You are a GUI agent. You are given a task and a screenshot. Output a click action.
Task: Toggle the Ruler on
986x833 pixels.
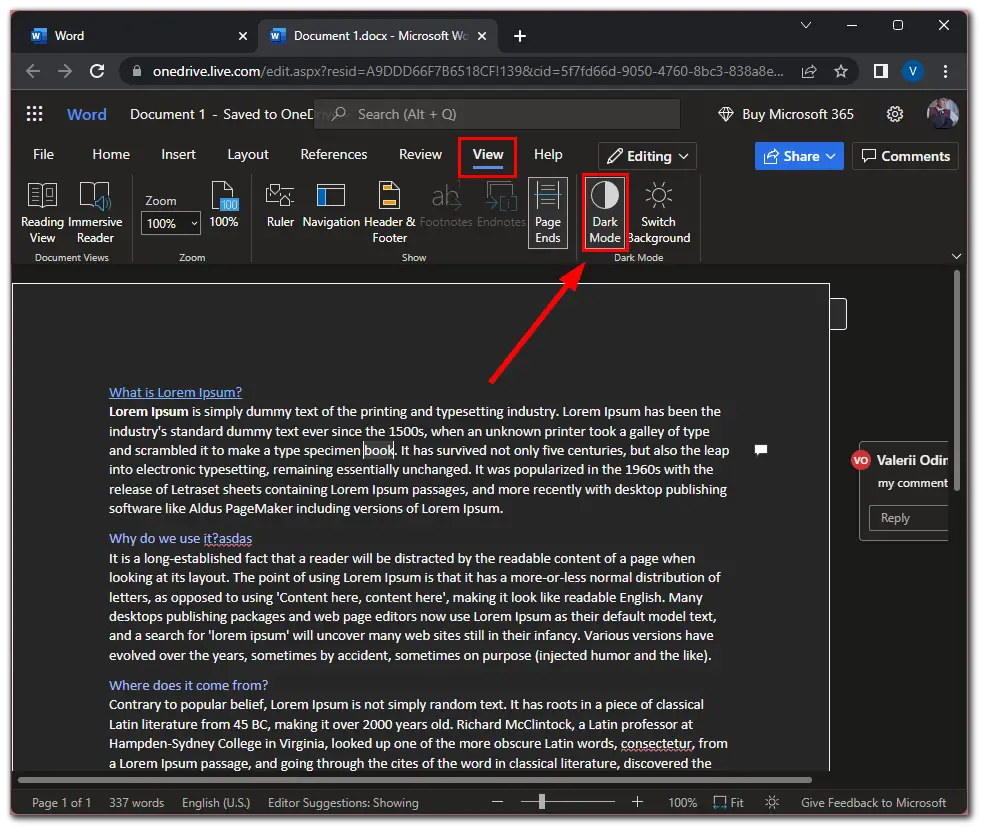pos(279,211)
